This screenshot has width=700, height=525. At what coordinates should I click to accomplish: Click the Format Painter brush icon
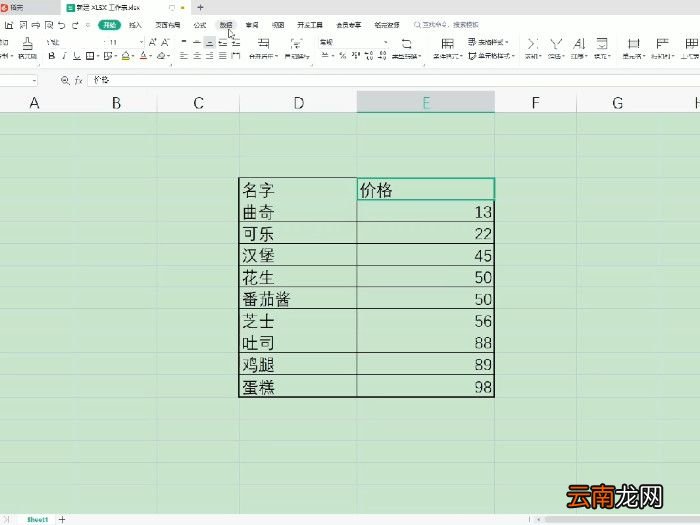28,44
